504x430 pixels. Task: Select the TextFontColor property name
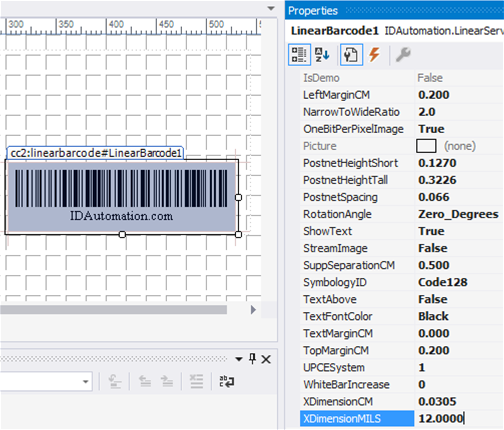(337, 316)
